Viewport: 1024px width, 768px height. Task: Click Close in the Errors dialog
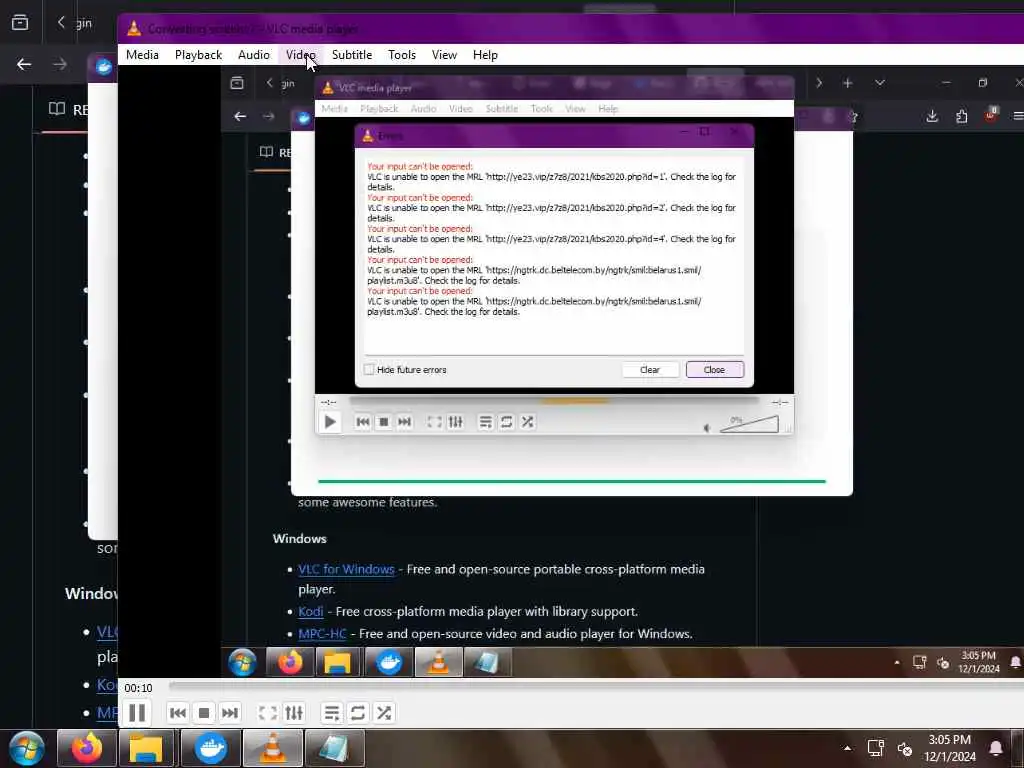[x=714, y=370]
